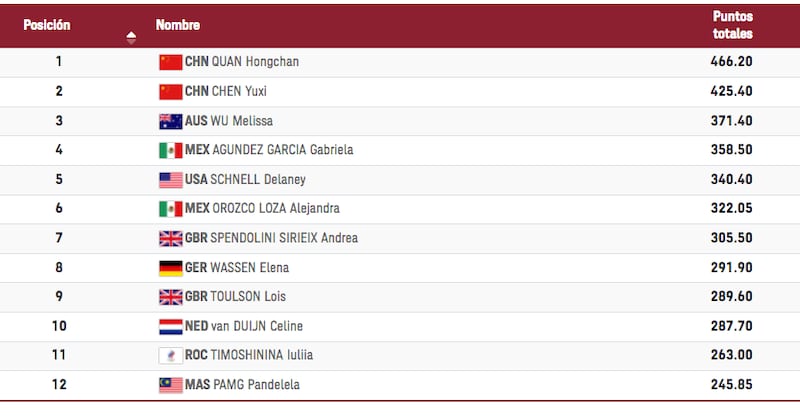The height and width of the screenshot is (420, 800).
Task: Select the Posición column header
Action: (x=46, y=25)
